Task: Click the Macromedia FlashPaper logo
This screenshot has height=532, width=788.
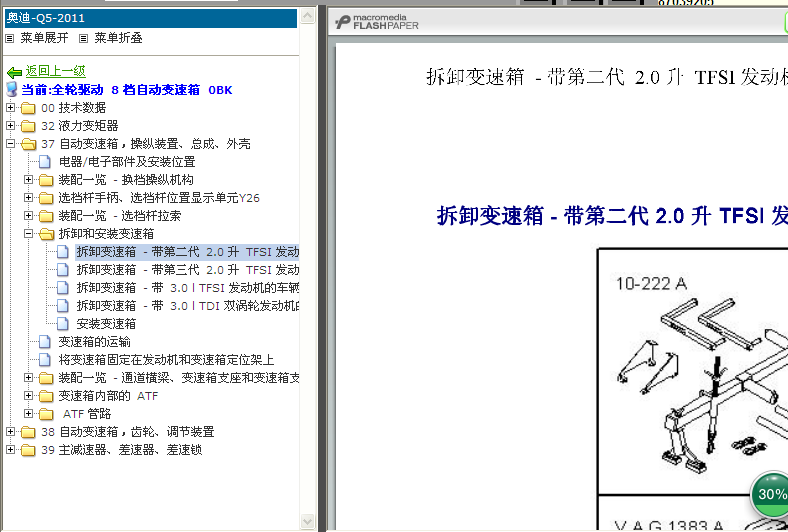Action: [x=376, y=22]
